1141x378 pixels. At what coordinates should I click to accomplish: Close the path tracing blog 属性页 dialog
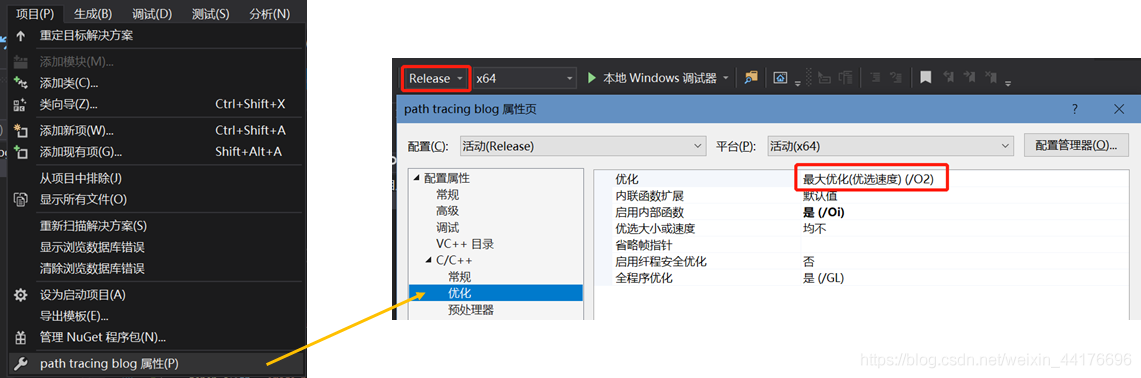coord(1119,109)
